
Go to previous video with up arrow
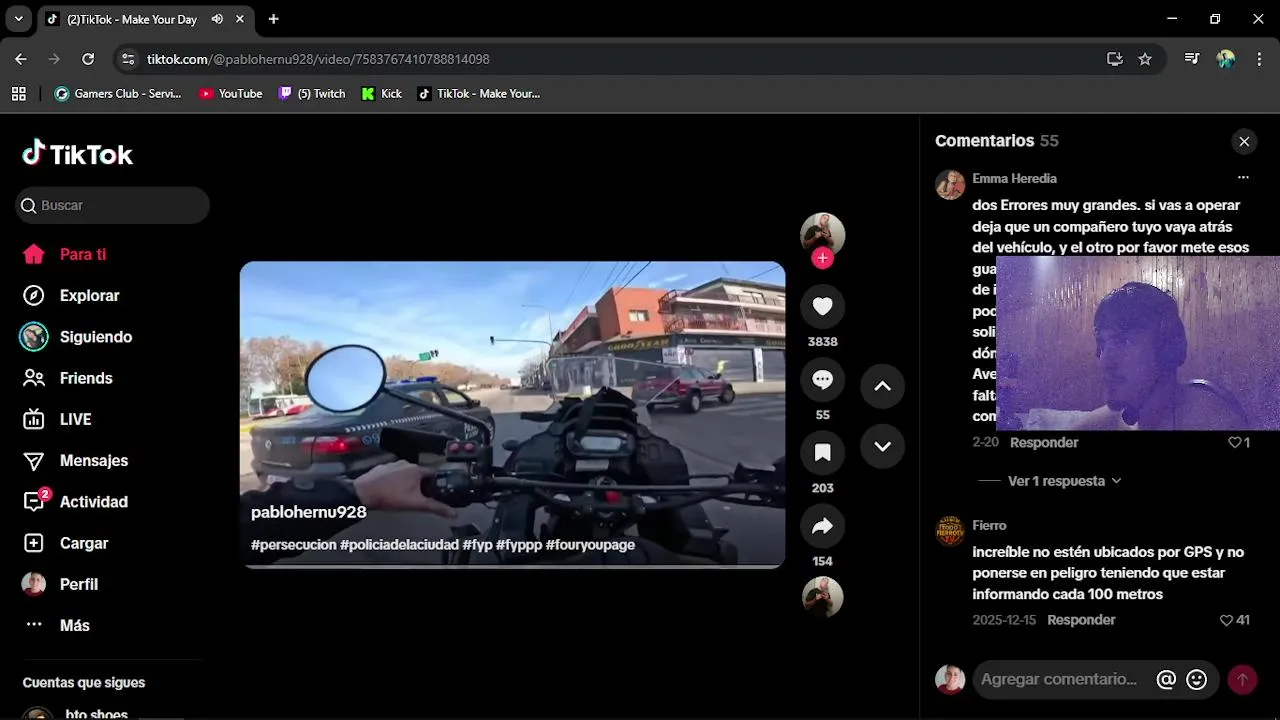[x=882, y=386]
